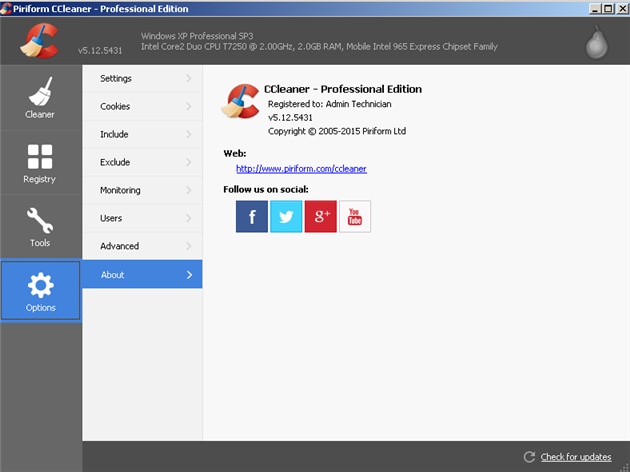
Task: Open the Advanced options page
Action: (119, 246)
